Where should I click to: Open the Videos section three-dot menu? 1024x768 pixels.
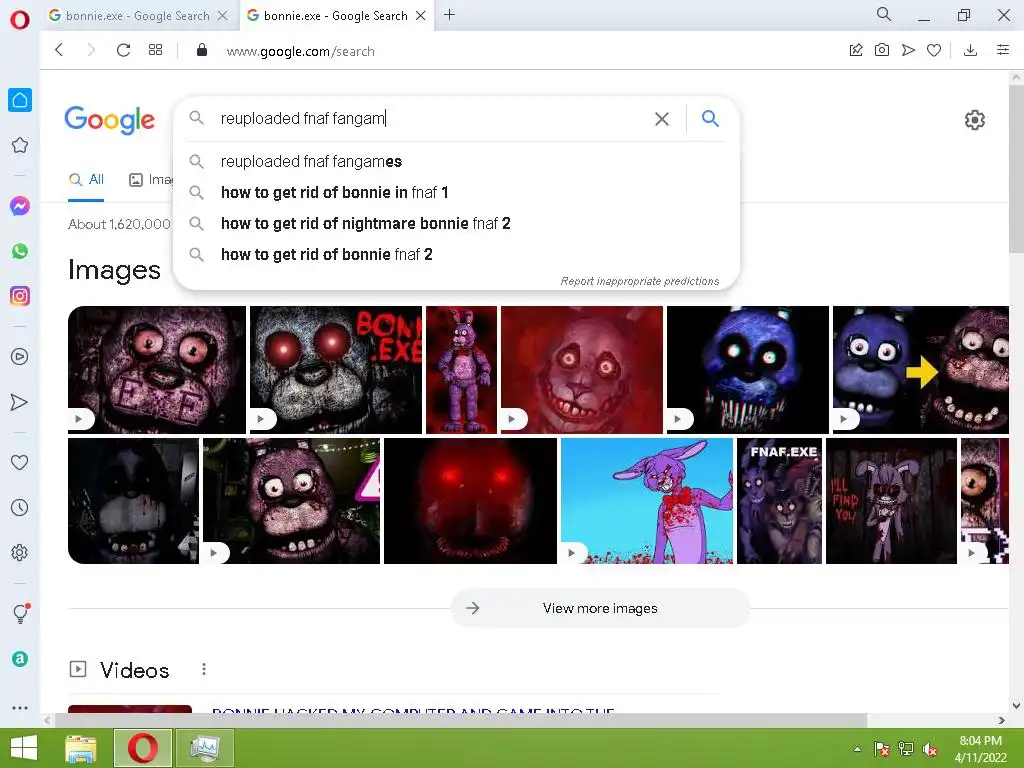coord(204,669)
